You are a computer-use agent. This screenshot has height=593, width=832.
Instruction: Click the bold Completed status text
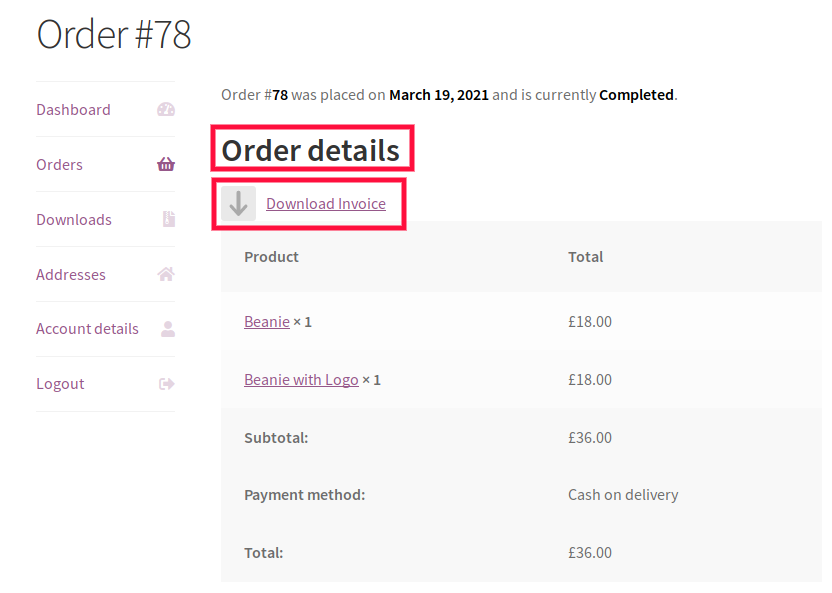pyautogui.click(x=639, y=94)
